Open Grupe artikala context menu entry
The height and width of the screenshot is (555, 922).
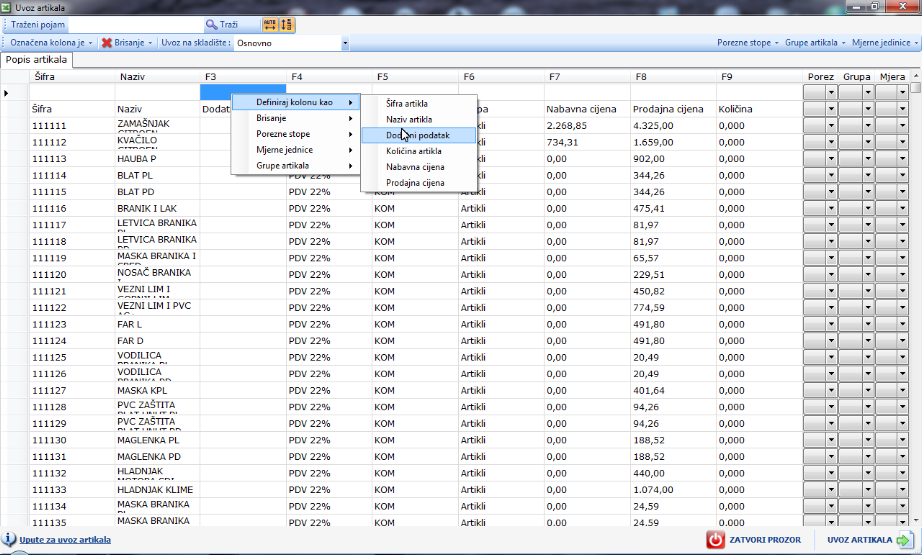point(296,166)
